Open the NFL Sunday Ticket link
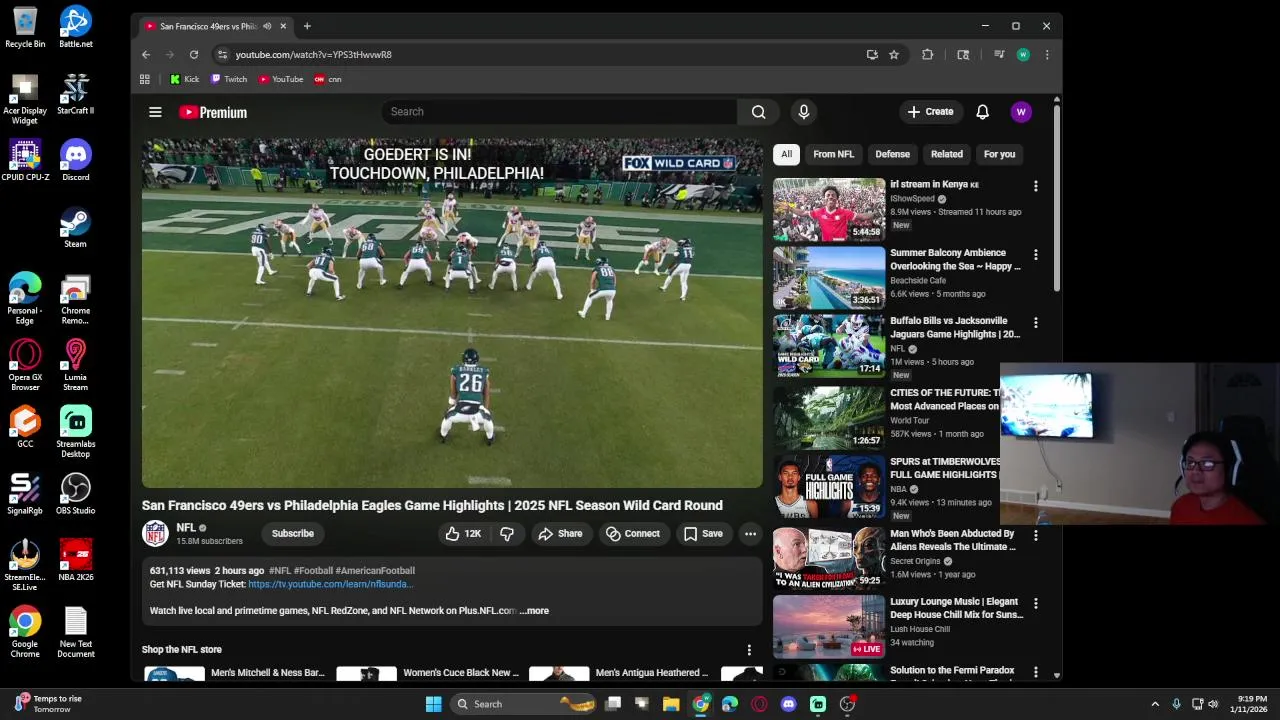This screenshot has width=1280, height=720. point(330,584)
